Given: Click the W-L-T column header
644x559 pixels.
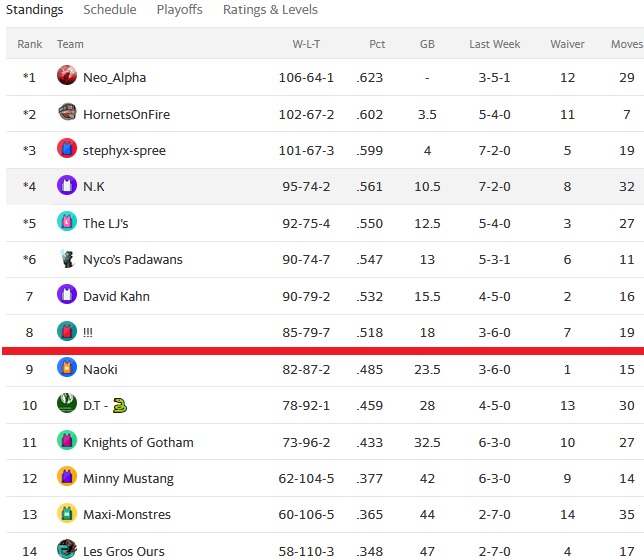Looking at the screenshot, I should point(306,44).
